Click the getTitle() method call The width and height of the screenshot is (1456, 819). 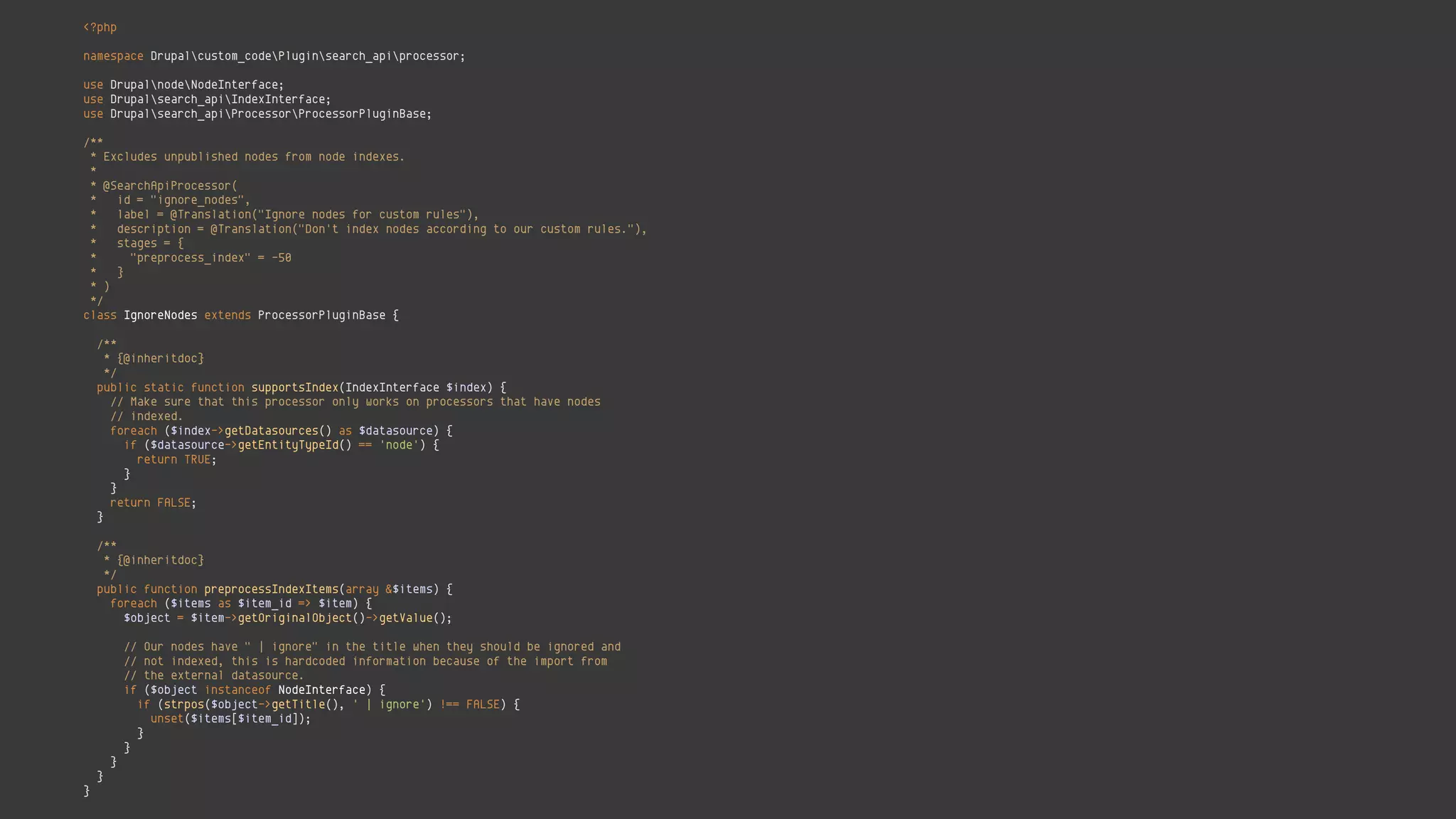pos(301,705)
